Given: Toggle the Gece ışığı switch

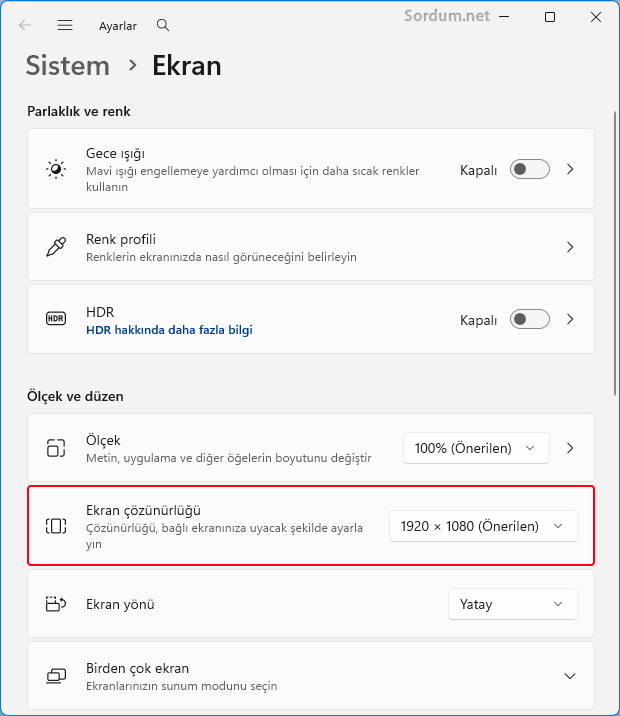Looking at the screenshot, I should click(530, 169).
